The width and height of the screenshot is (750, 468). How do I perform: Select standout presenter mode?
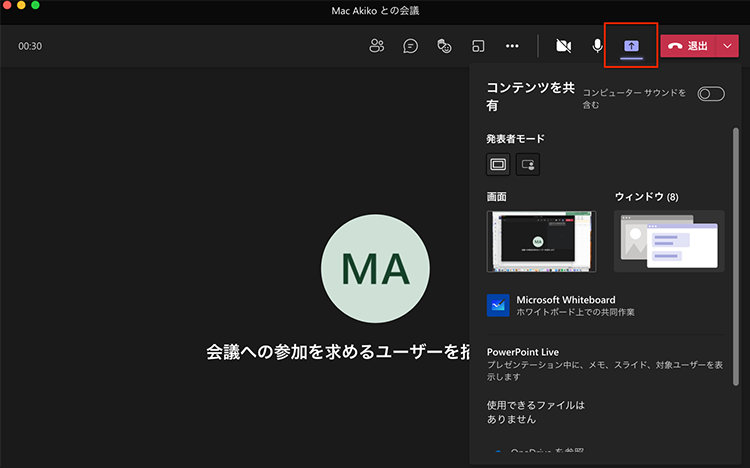tap(528, 164)
